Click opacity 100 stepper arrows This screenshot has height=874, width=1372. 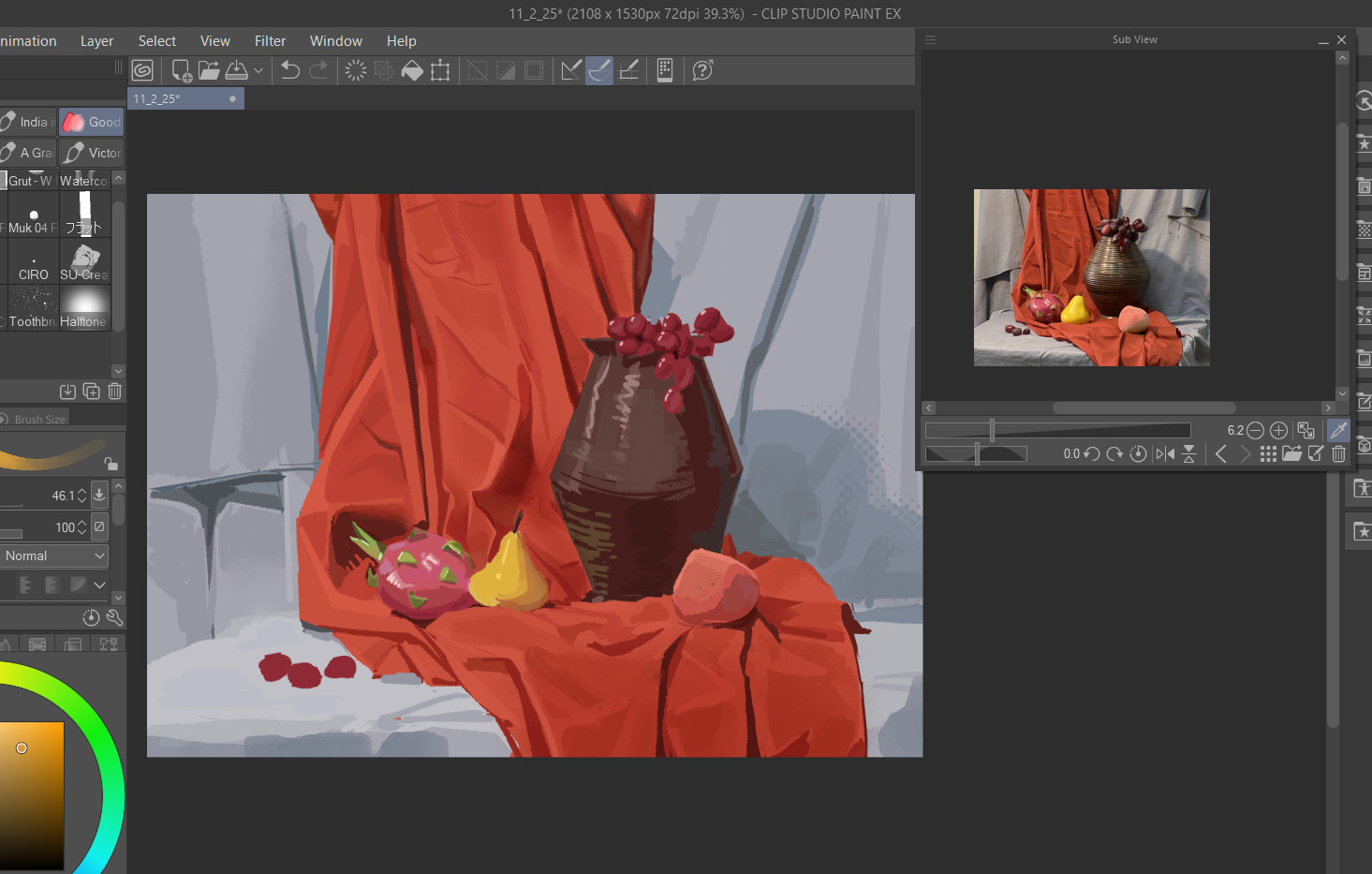click(x=81, y=527)
